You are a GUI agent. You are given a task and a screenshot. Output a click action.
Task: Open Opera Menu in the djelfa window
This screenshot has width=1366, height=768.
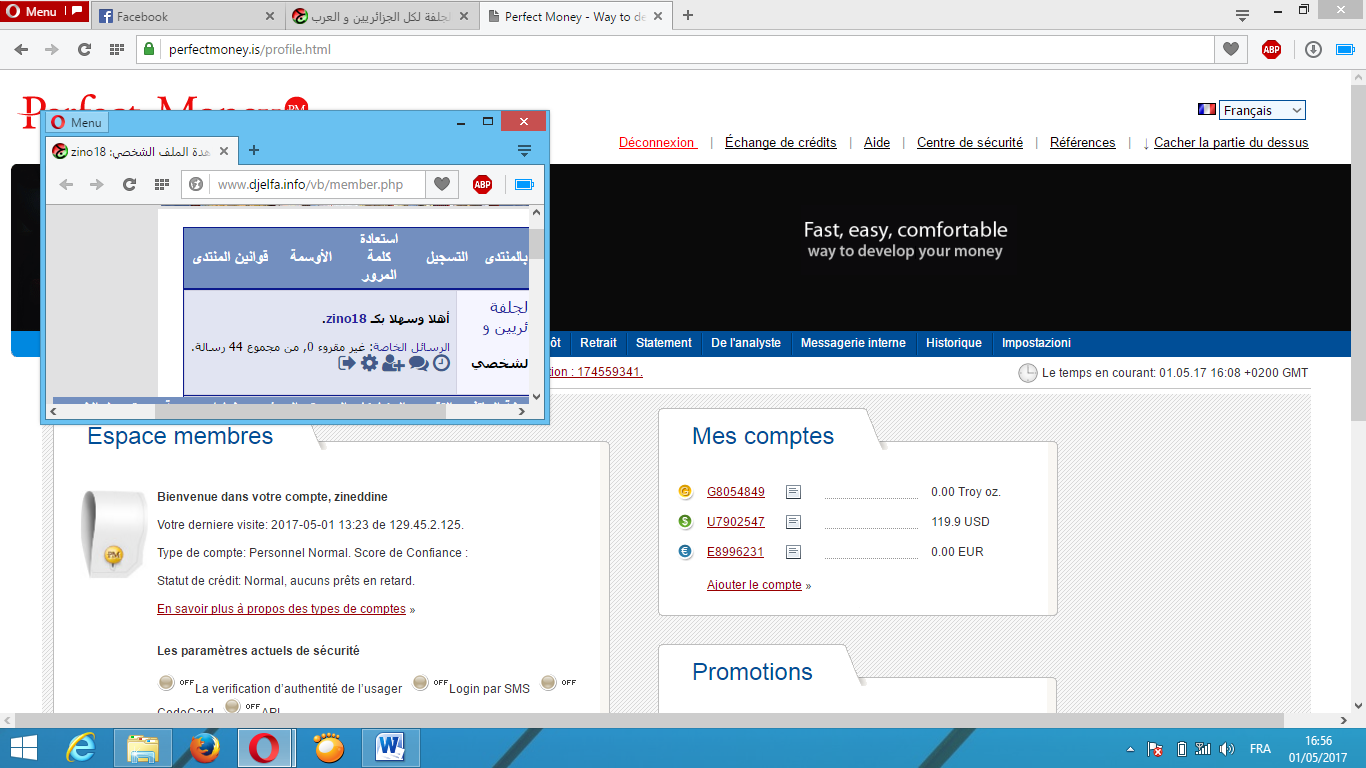point(78,122)
